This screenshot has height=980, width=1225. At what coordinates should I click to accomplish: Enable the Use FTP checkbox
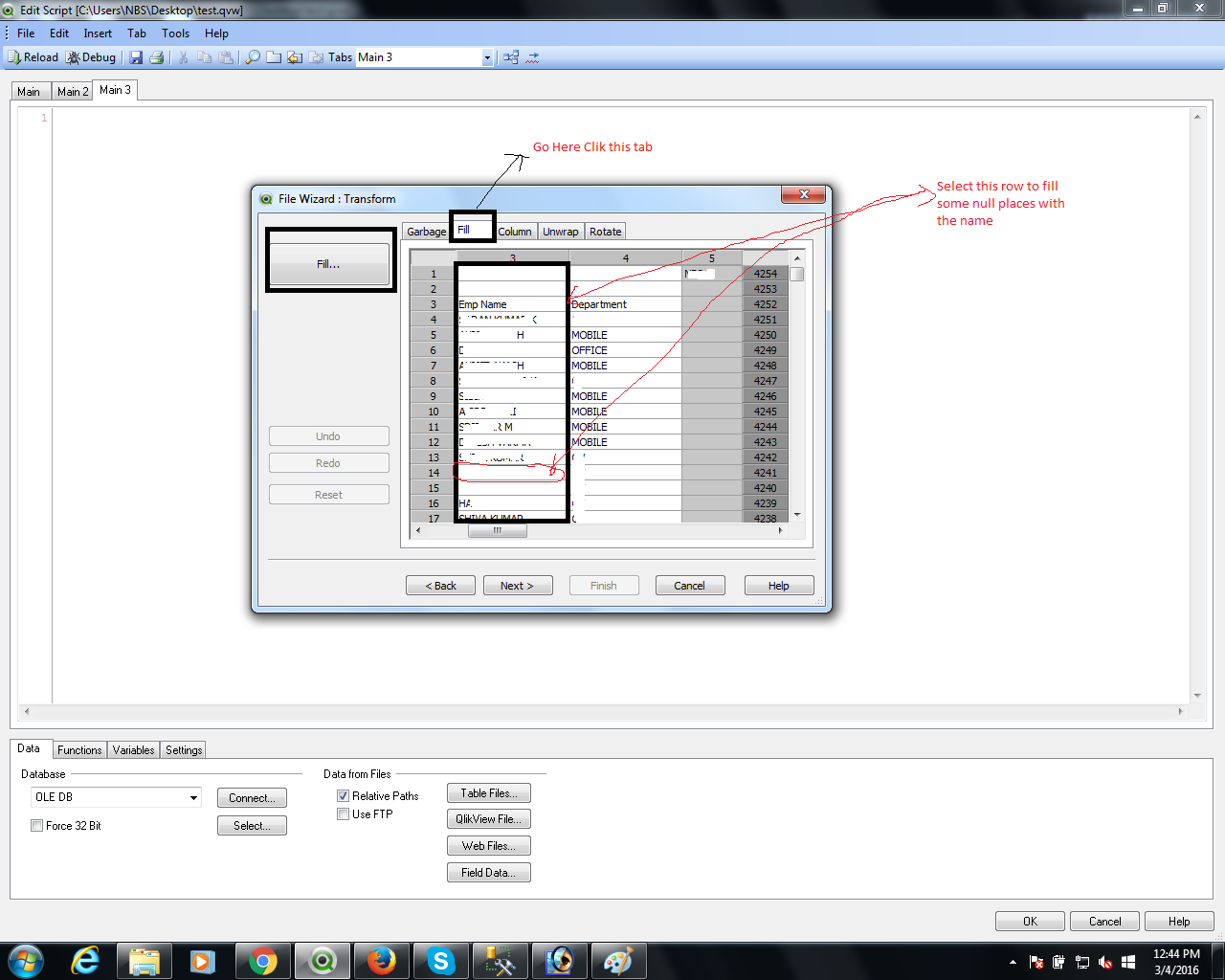pos(343,814)
